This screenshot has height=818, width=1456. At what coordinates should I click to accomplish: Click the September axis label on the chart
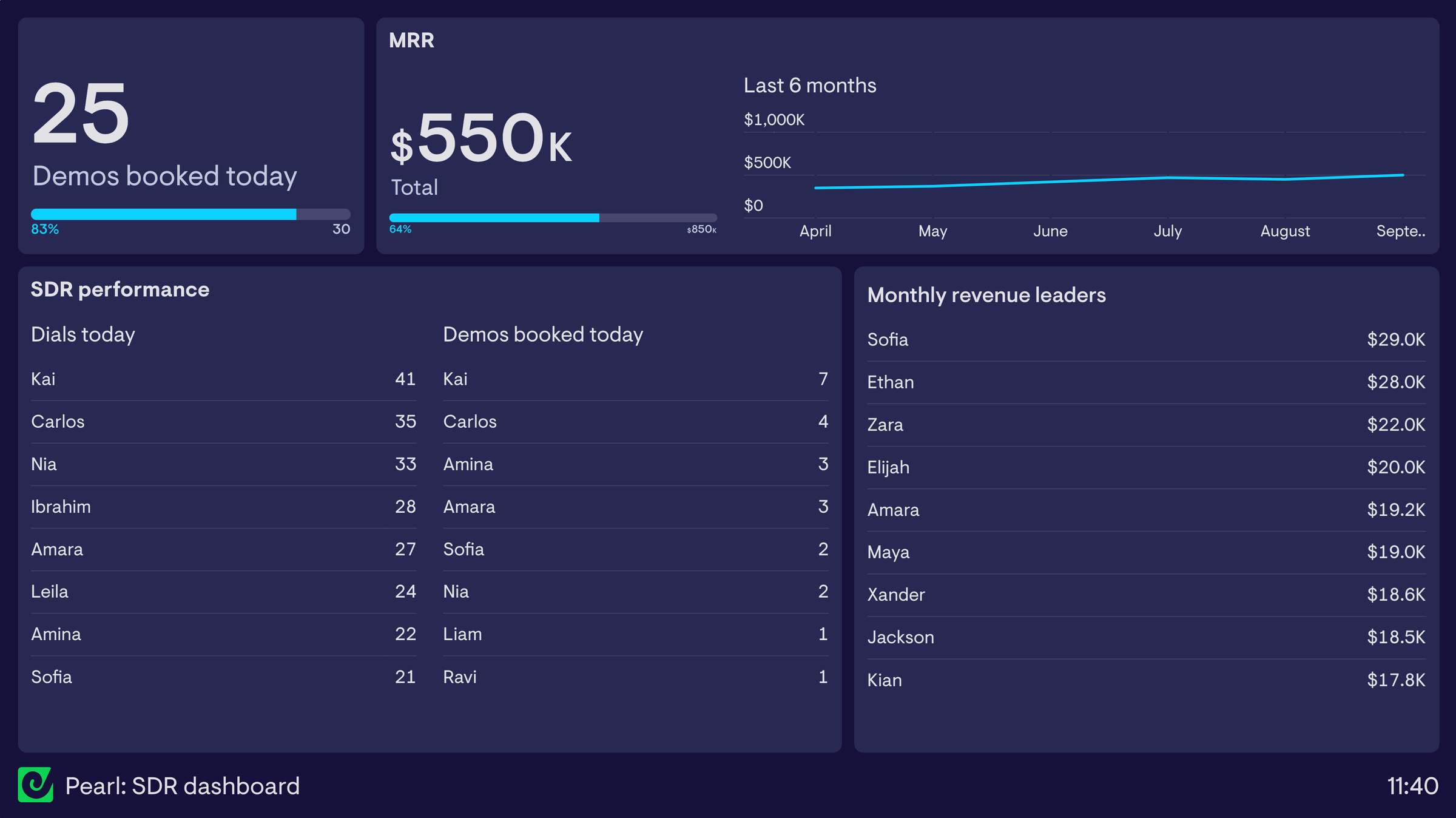pyautogui.click(x=1401, y=231)
